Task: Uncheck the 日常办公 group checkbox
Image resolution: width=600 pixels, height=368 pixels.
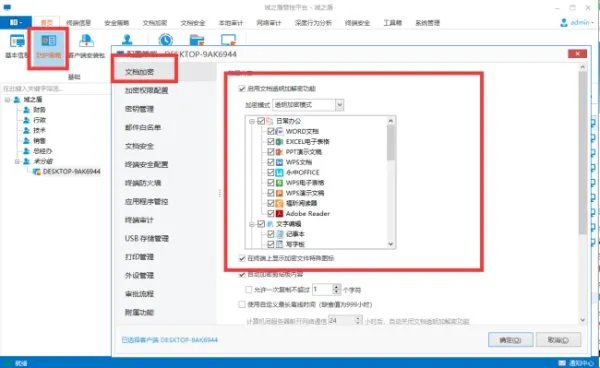Action: coord(261,121)
